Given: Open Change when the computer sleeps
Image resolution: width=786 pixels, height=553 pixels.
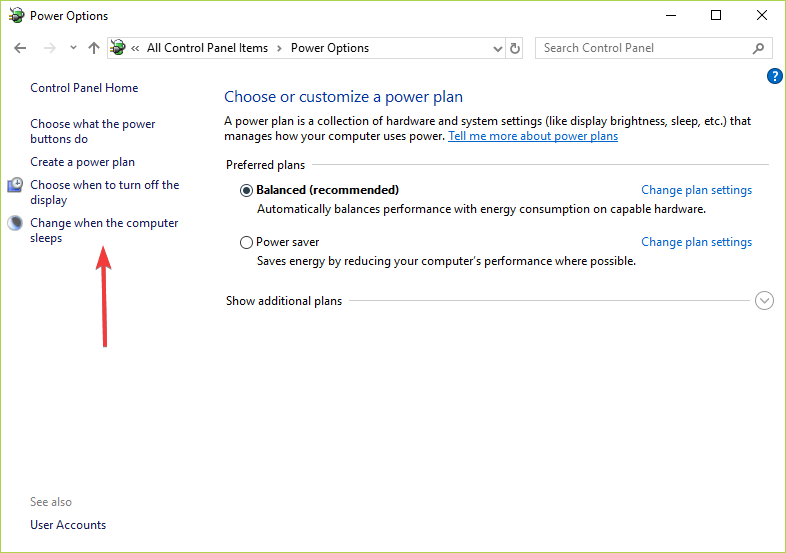Looking at the screenshot, I should [104, 230].
